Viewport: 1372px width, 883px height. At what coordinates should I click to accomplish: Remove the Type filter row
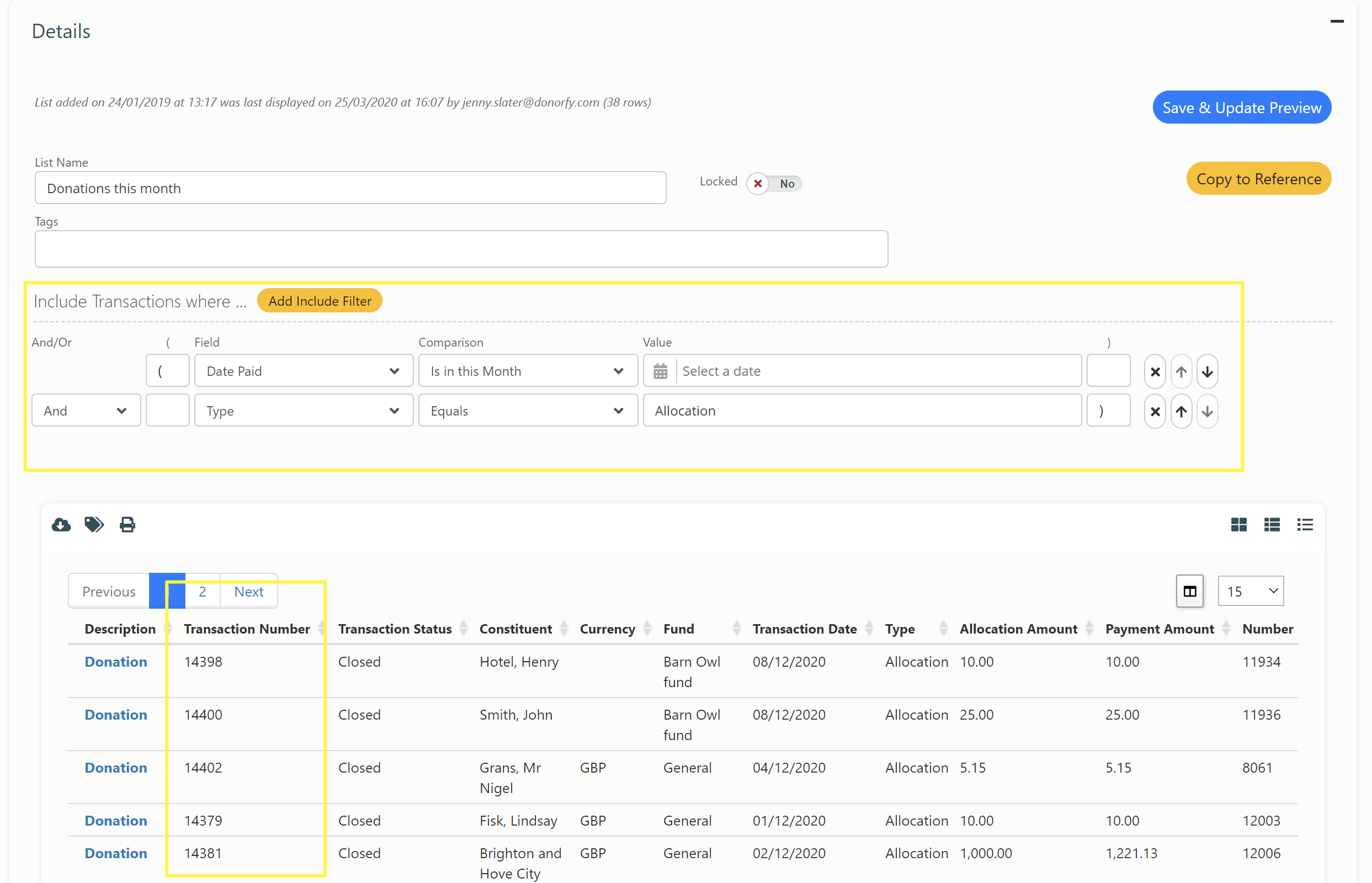[1155, 411]
